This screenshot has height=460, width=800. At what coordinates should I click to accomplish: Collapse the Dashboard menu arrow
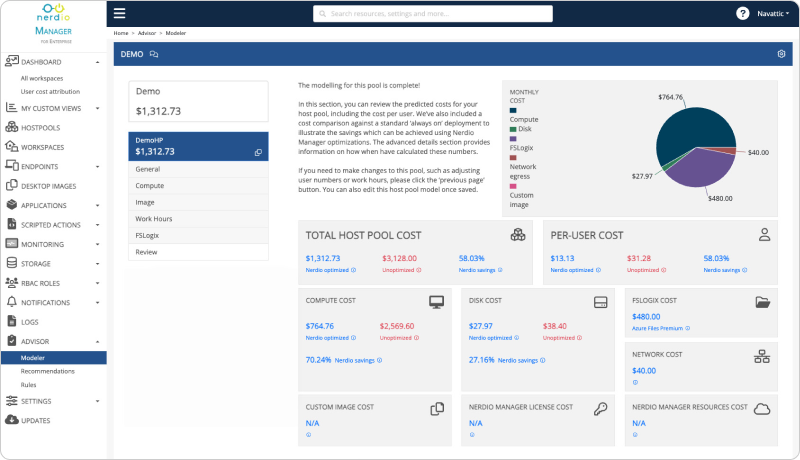[x=97, y=62]
